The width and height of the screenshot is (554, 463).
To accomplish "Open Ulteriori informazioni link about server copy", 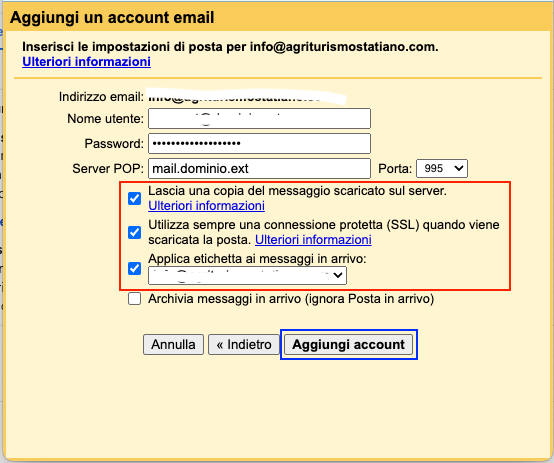I will point(206,206).
